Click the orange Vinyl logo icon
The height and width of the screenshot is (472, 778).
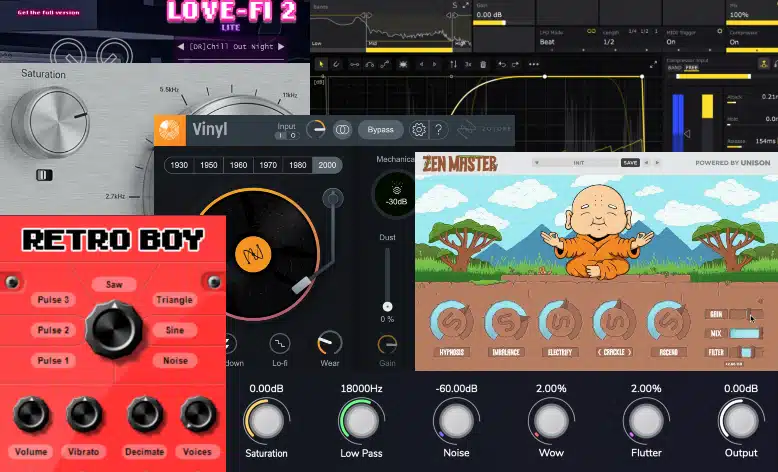(170, 130)
